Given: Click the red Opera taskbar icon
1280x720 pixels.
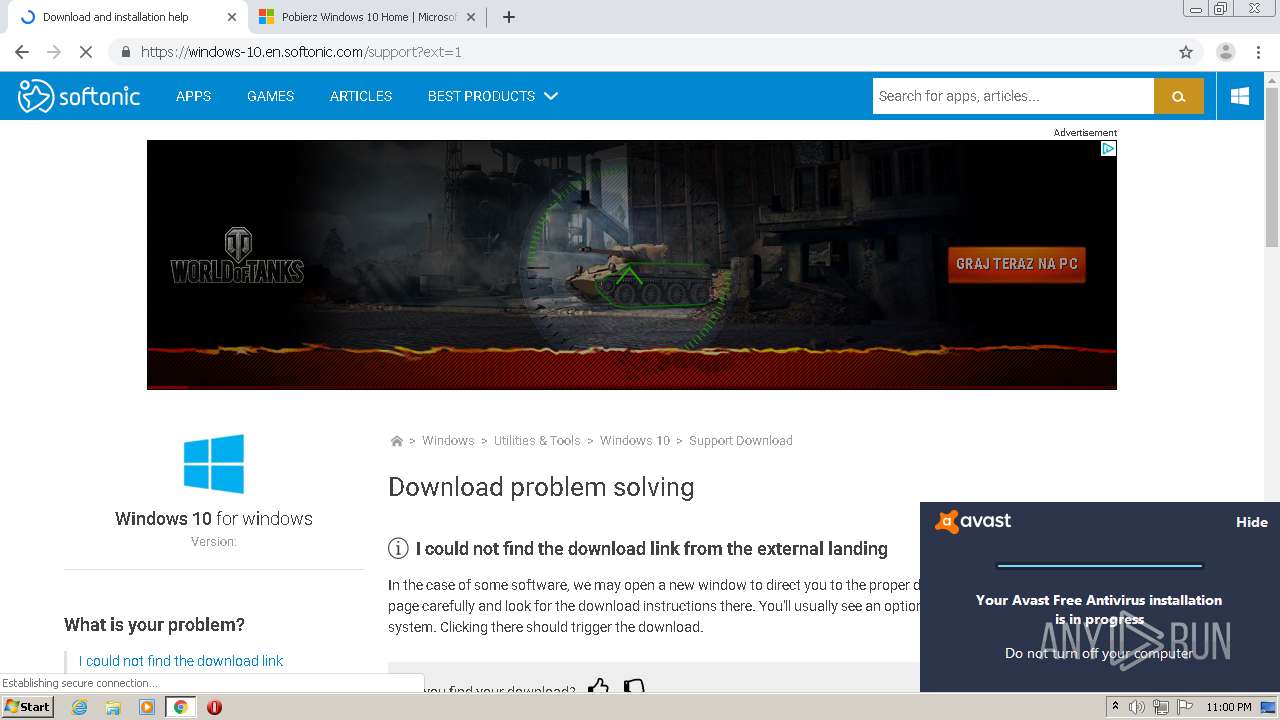Looking at the screenshot, I should [x=214, y=707].
